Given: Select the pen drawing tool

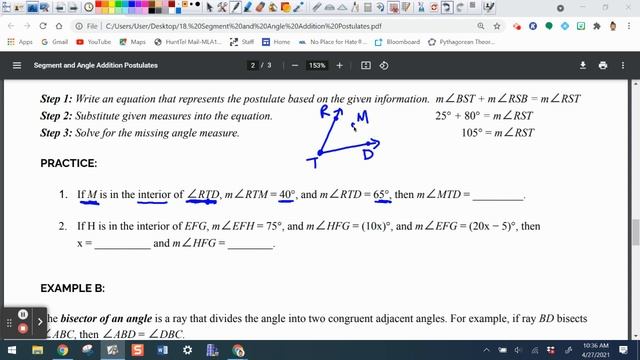Looking at the screenshot, I should (x=236, y=7).
